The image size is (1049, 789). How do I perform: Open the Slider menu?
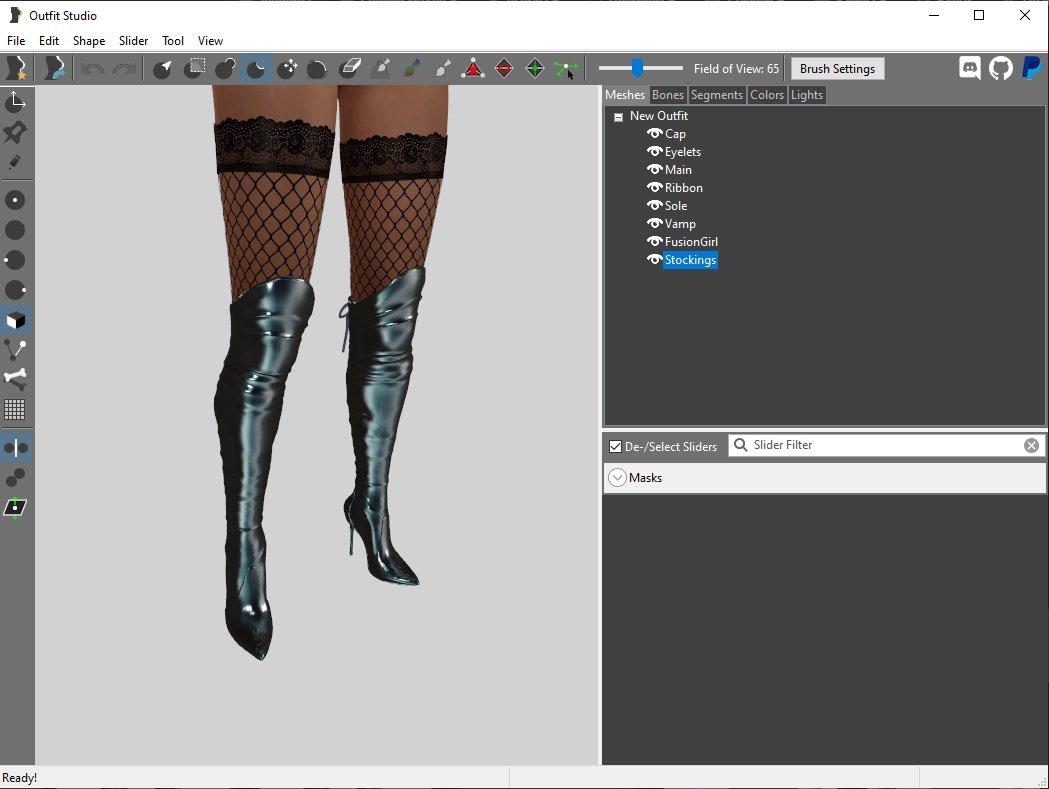click(133, 41)
